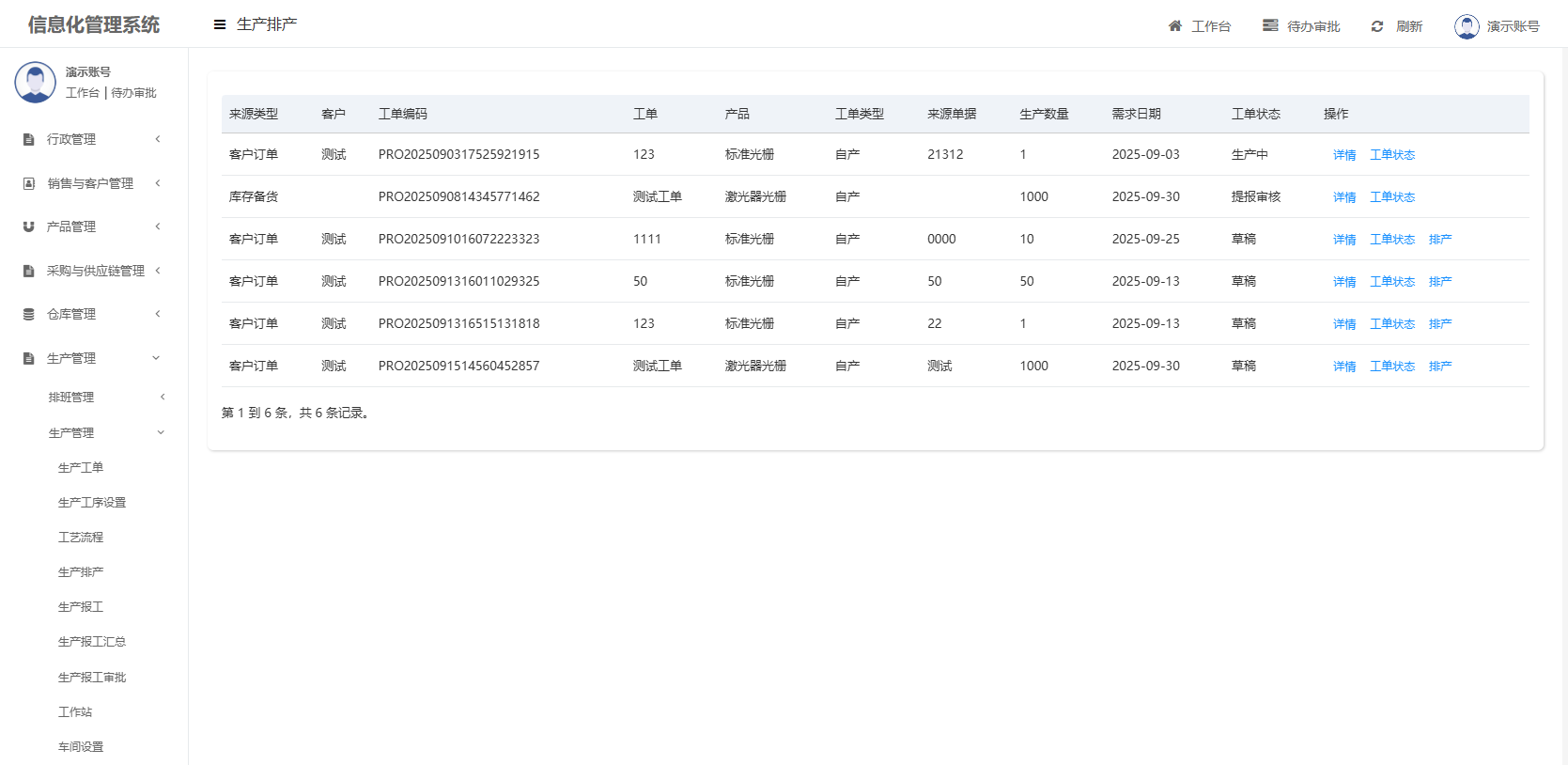The image size is (1568, 765).
Task: Click 排产 for order PRO2025091016072223323
Action: pos(1439,240)
